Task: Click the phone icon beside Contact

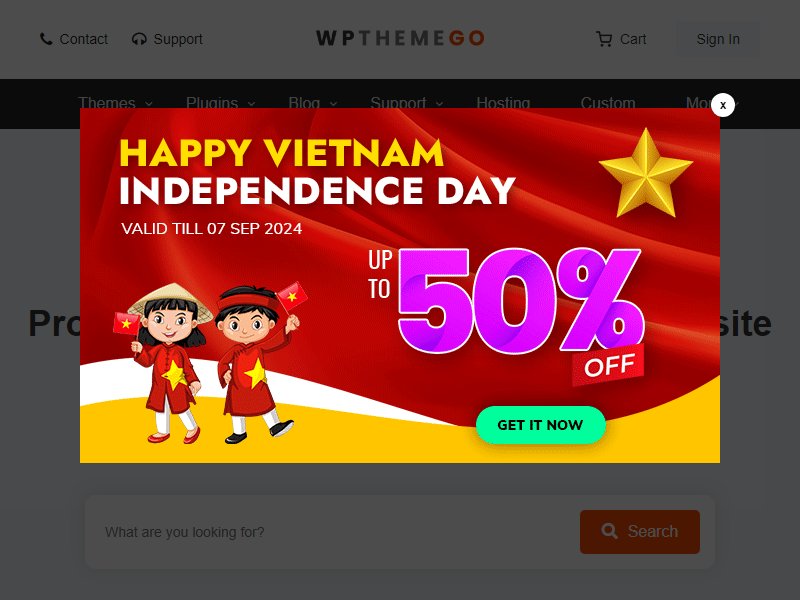Action: click(x=46, y=39)
